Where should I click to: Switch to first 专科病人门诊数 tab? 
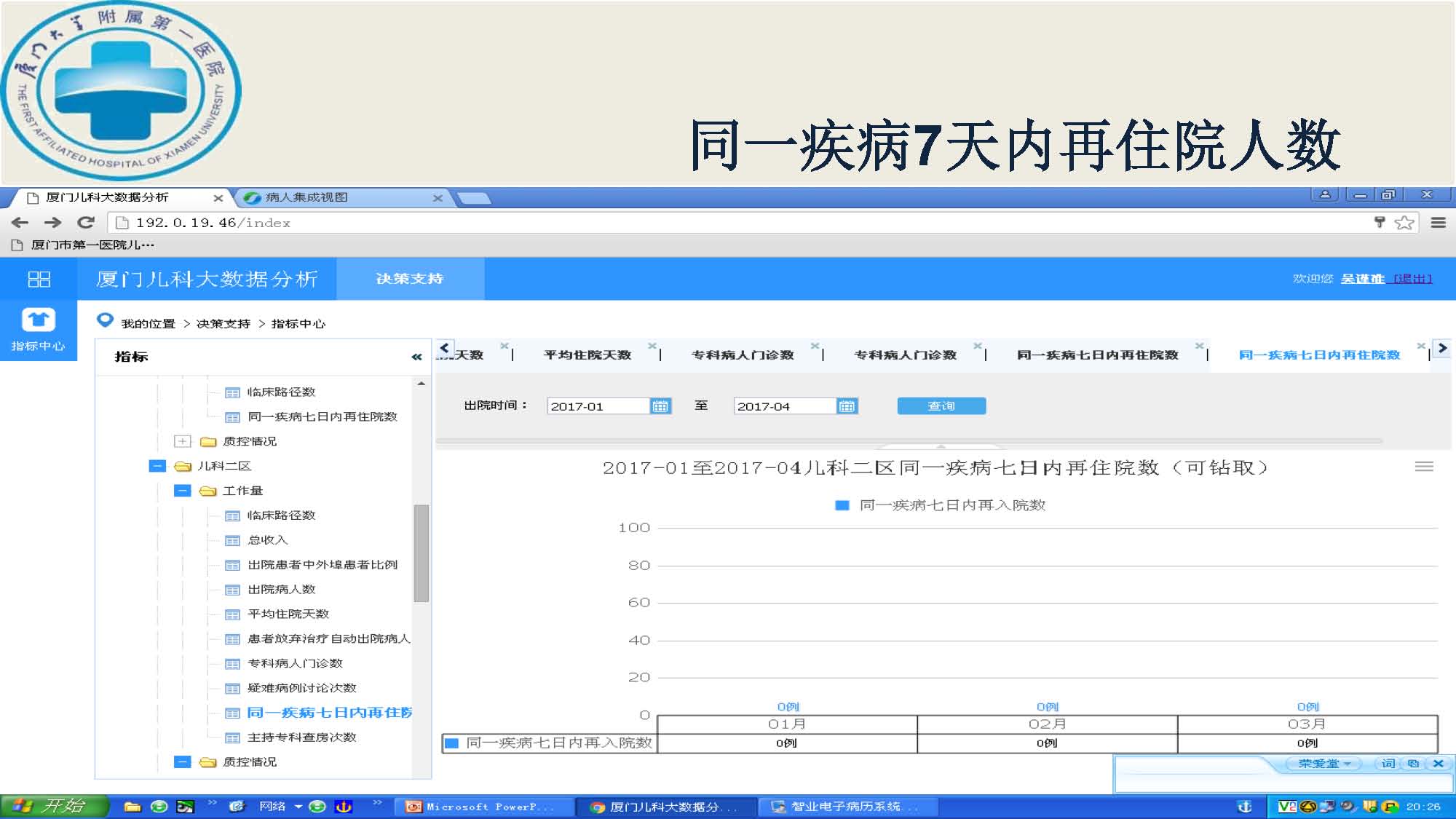click(x=743, y=355)
